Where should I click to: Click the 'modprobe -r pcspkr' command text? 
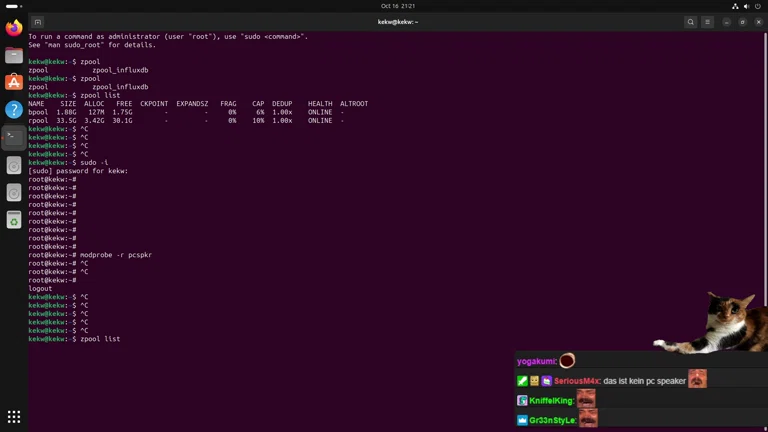coord(116,255)
